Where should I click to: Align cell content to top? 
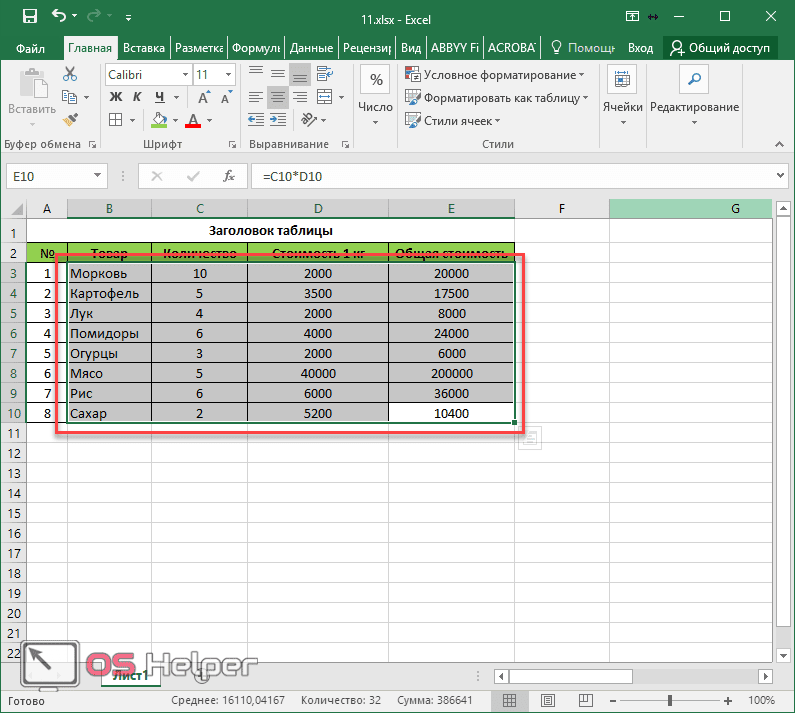tap(256, 74)
